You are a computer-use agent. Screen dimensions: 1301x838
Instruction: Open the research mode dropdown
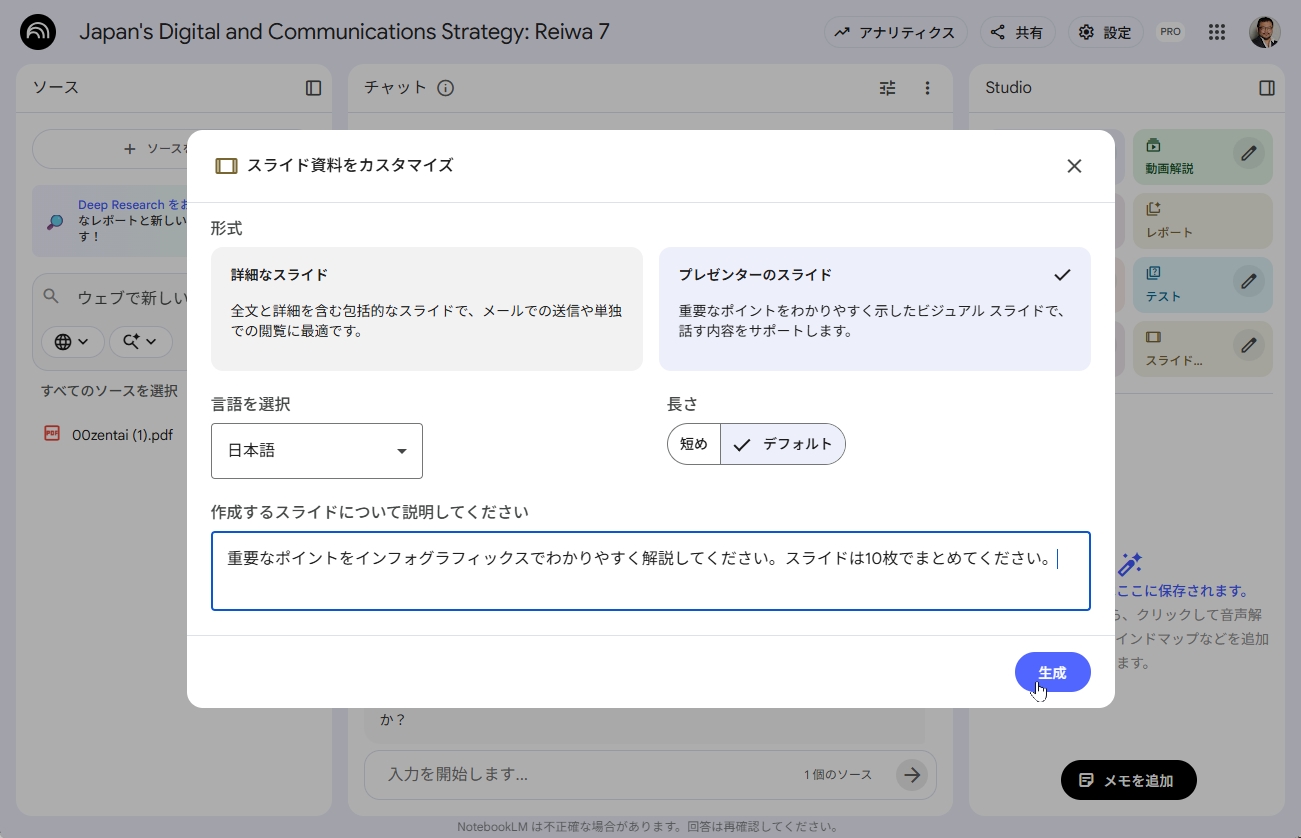tap(141, 342)
